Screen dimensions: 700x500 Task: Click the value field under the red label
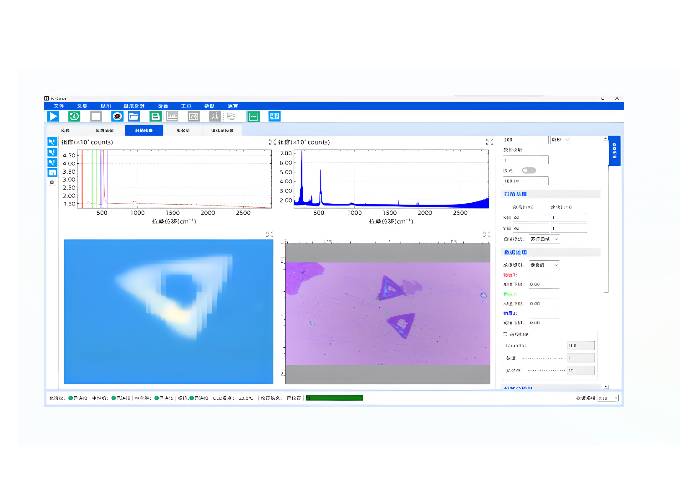tap(544, 284)
